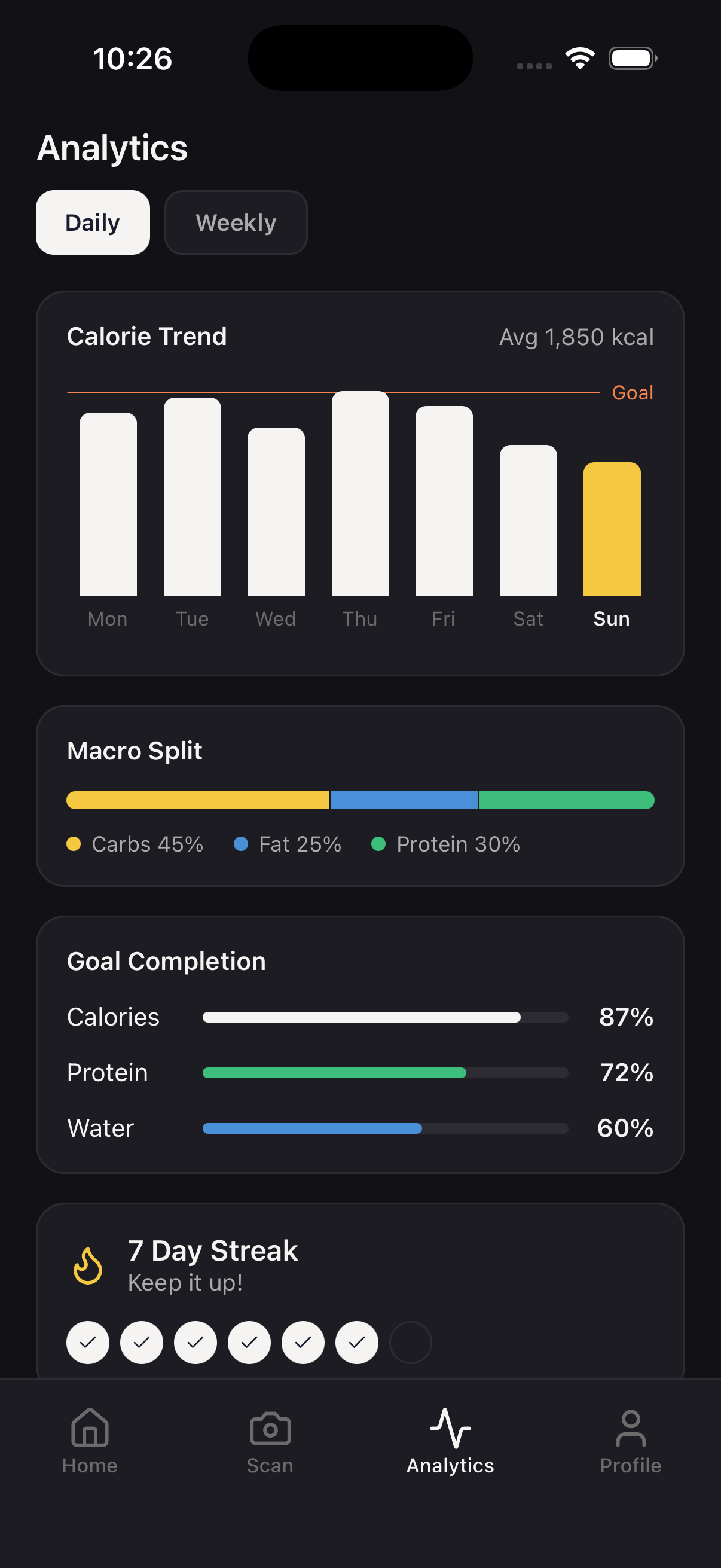Open the Profile person icon
Image resolution: width=721 pixels, height=1568 pixels.
(x=630, y=1427)
